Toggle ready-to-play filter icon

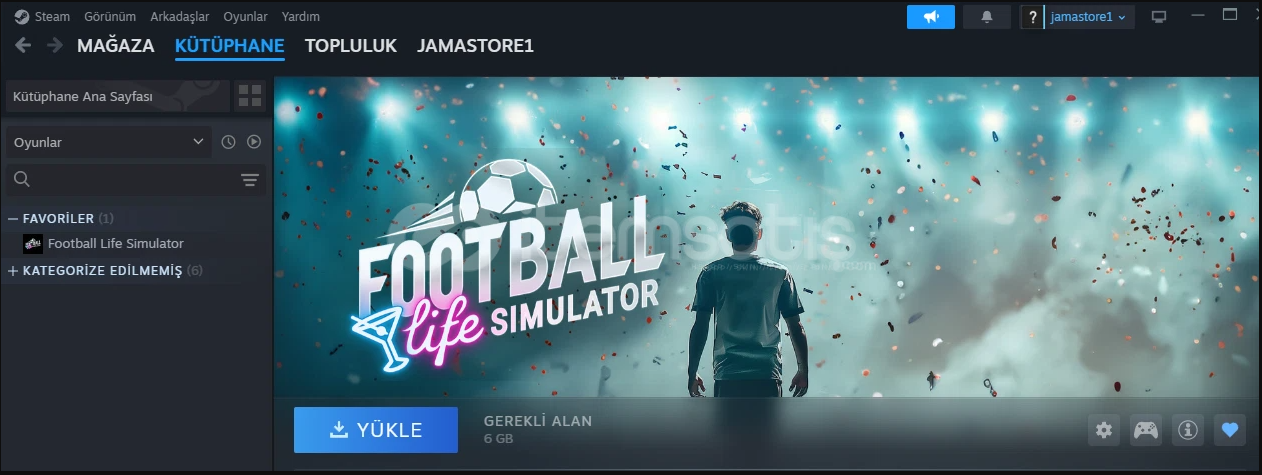click(x=254, y=142)
